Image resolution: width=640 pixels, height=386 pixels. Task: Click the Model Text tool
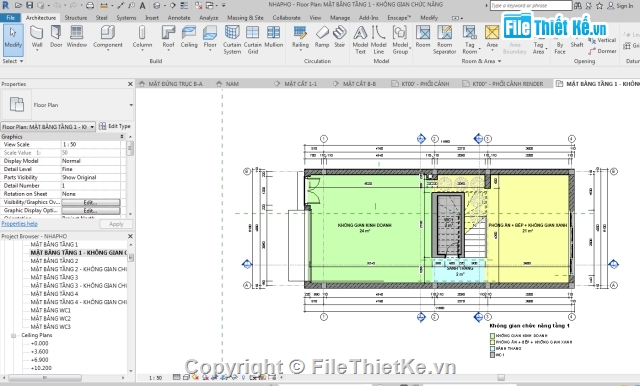coord(360,40)
